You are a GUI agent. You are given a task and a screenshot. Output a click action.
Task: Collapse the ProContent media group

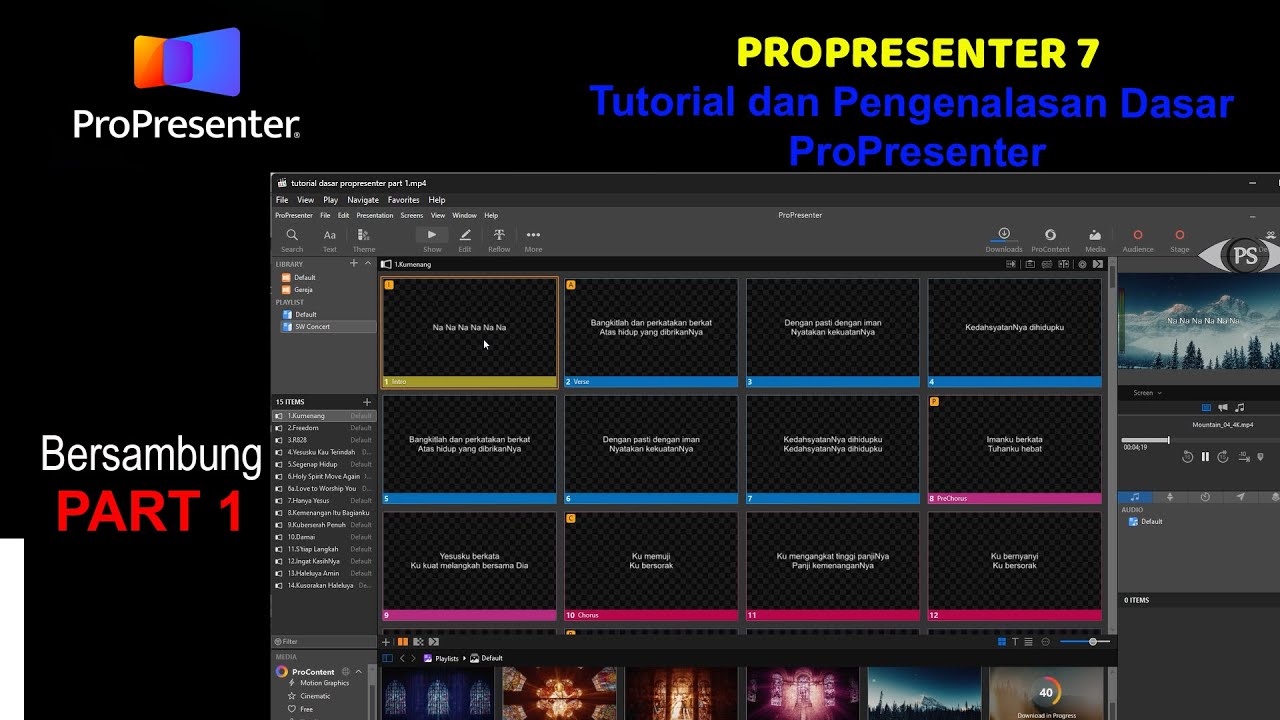359,672
